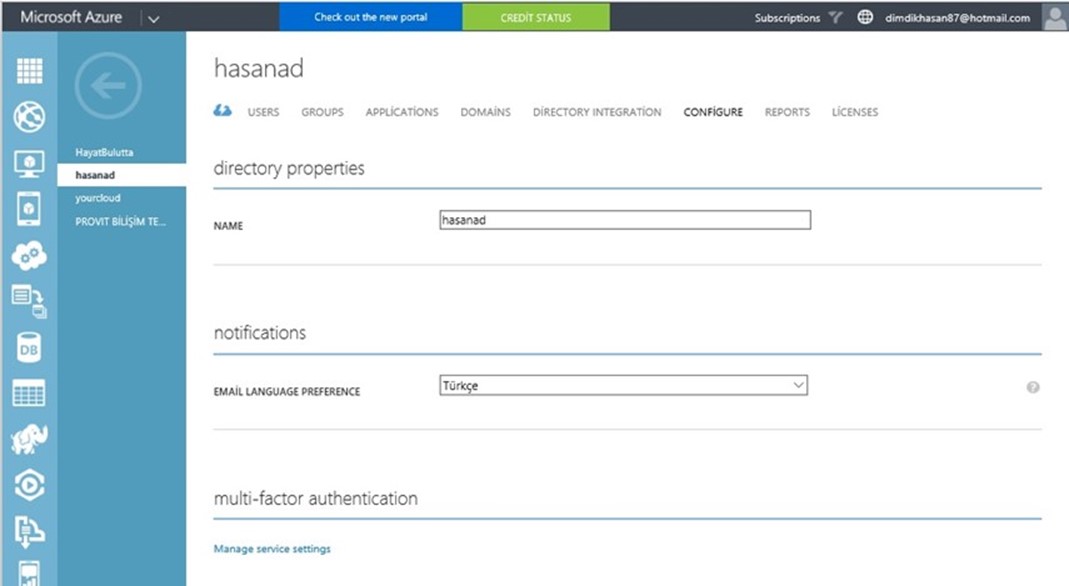Select HayatBulutta directory
This screenshot has width=1069, height=586.
point(104,152)
